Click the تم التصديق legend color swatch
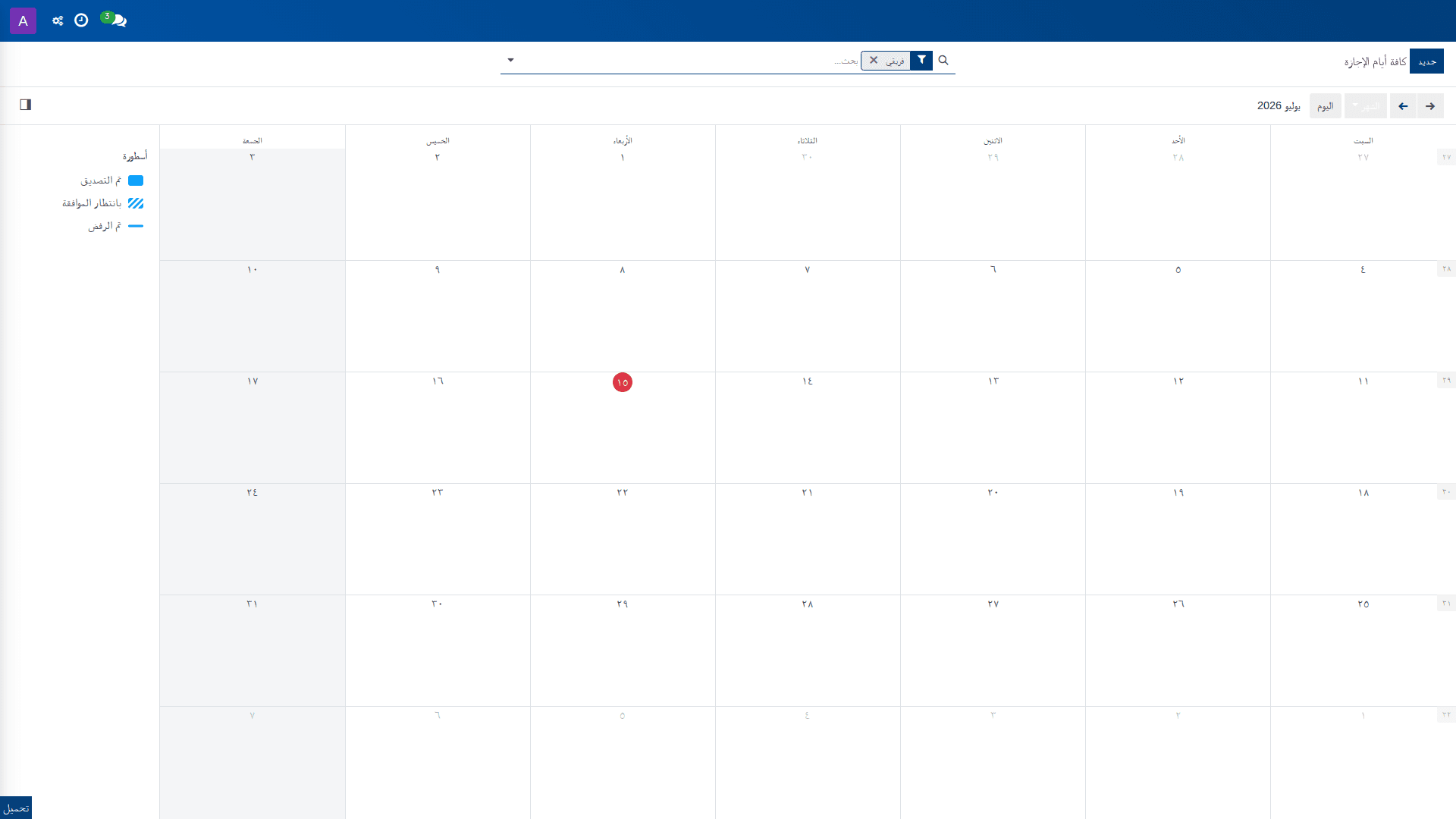This screenshot has height=819, width=1456. (136, 180)
